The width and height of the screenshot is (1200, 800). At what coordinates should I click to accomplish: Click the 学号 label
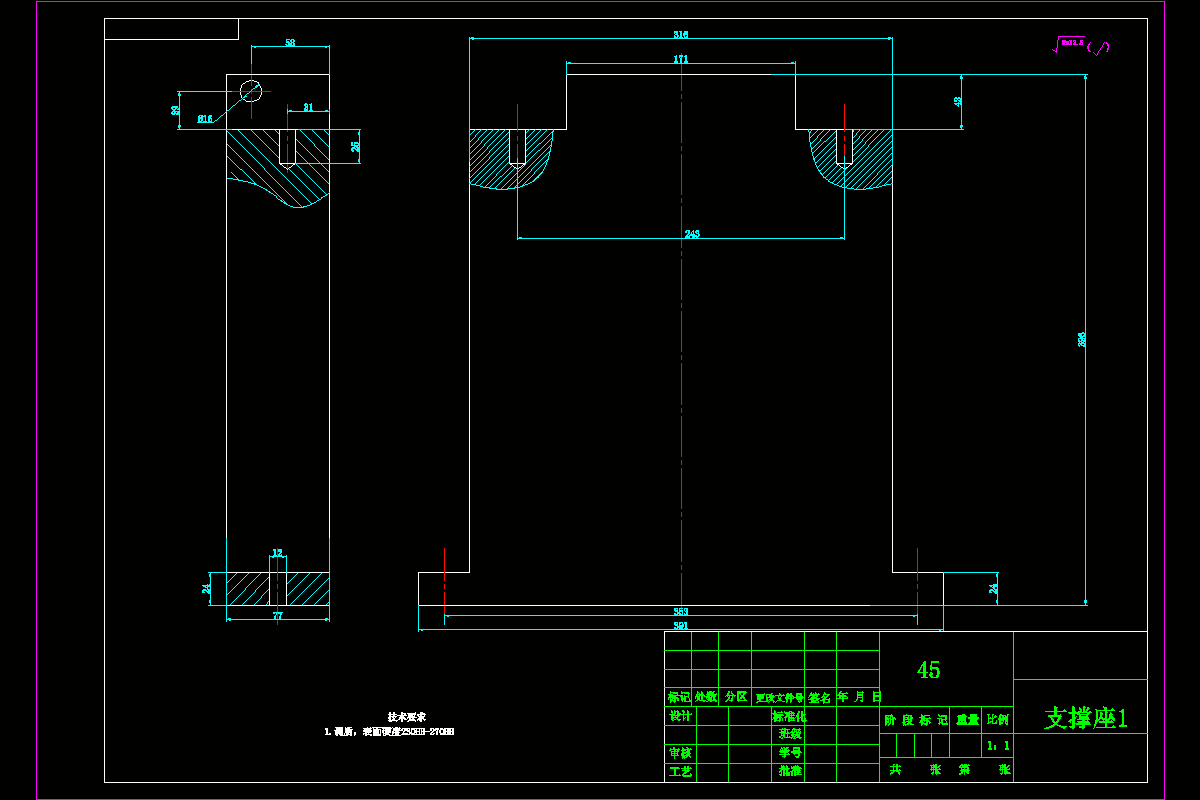790,752
